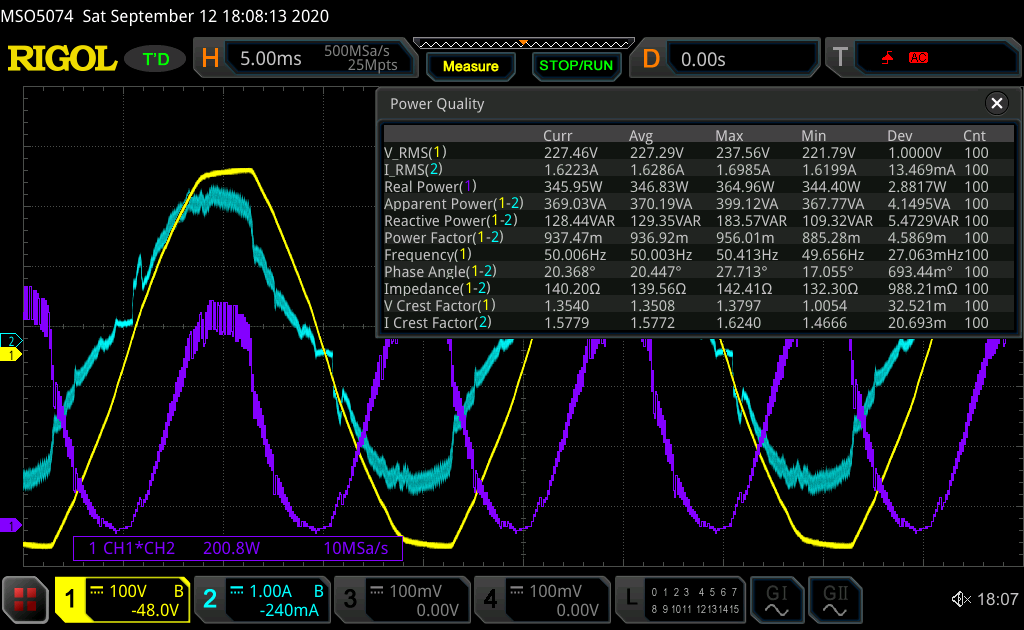
Task: Open the logic analyzer digital channels panel
Action: click(682, 600)
